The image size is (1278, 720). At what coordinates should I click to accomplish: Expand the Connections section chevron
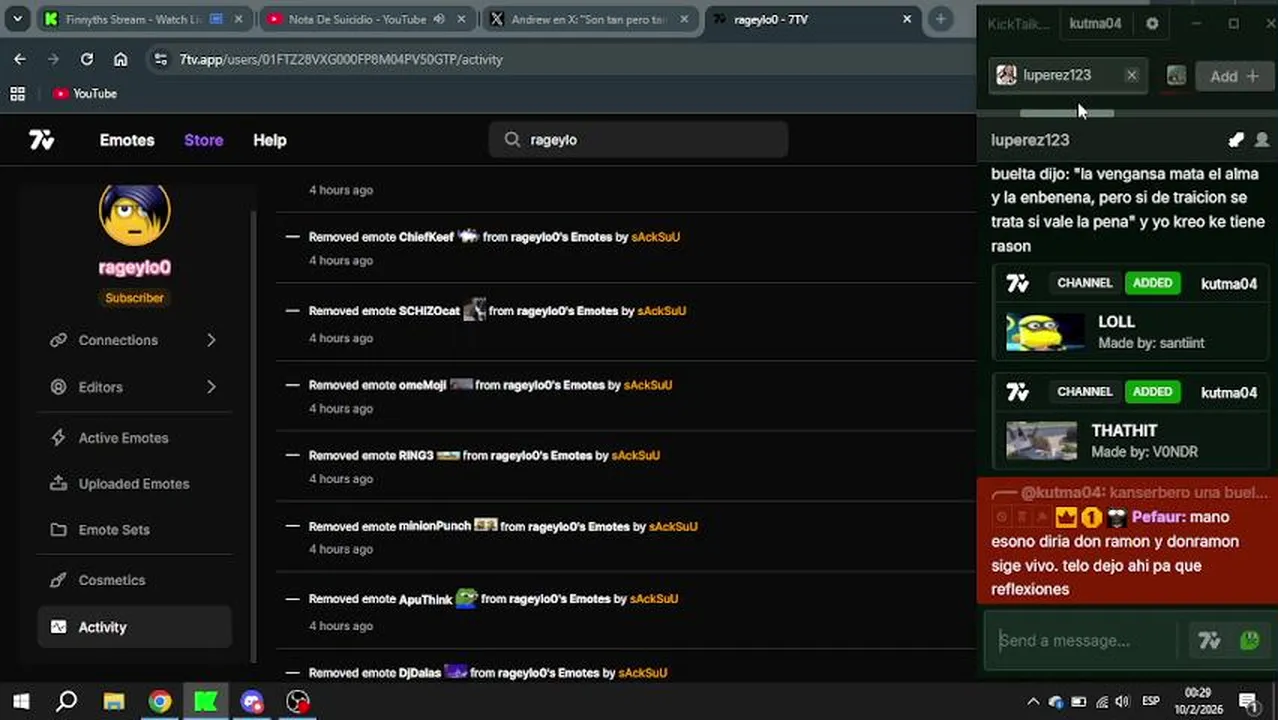[211, 340]
